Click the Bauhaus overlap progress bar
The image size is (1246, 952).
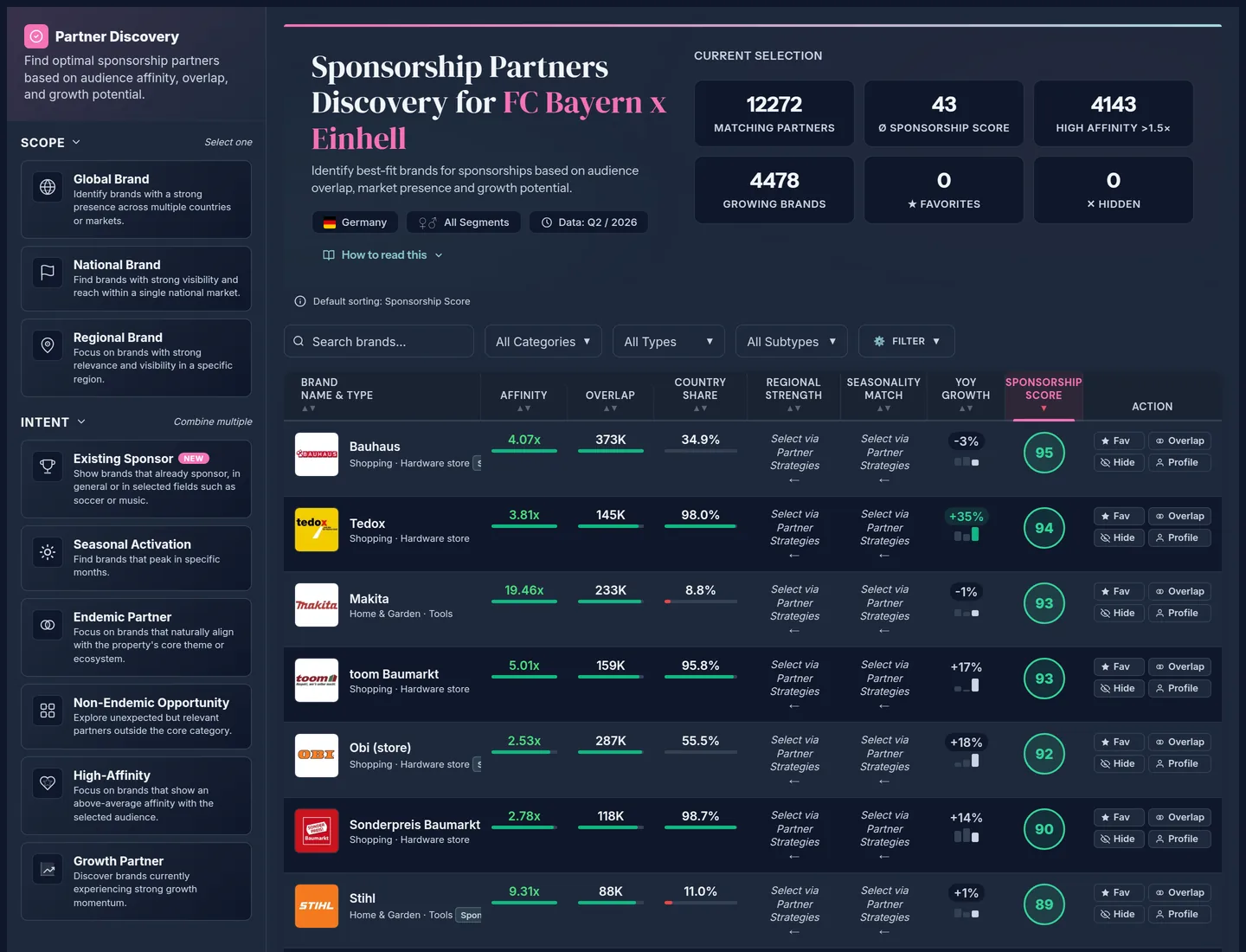611,451
